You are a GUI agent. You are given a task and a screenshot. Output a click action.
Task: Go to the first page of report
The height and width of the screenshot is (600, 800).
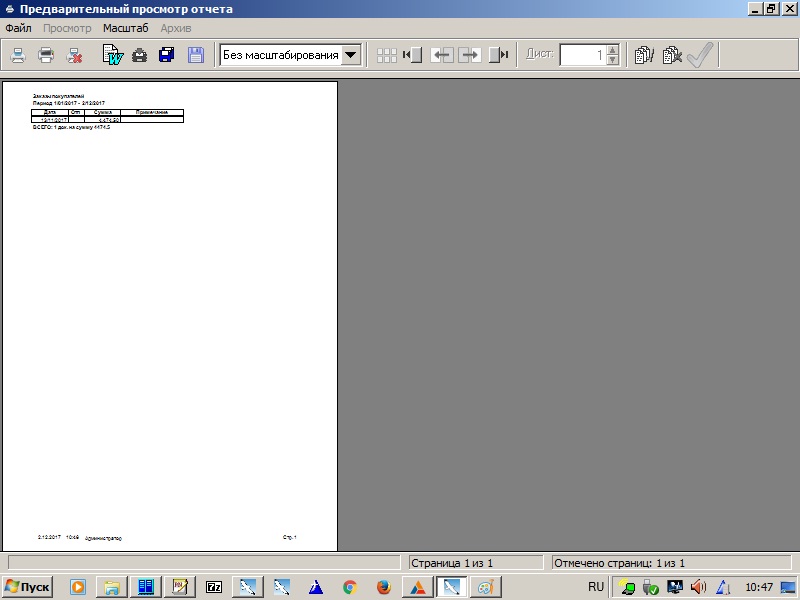412,55
